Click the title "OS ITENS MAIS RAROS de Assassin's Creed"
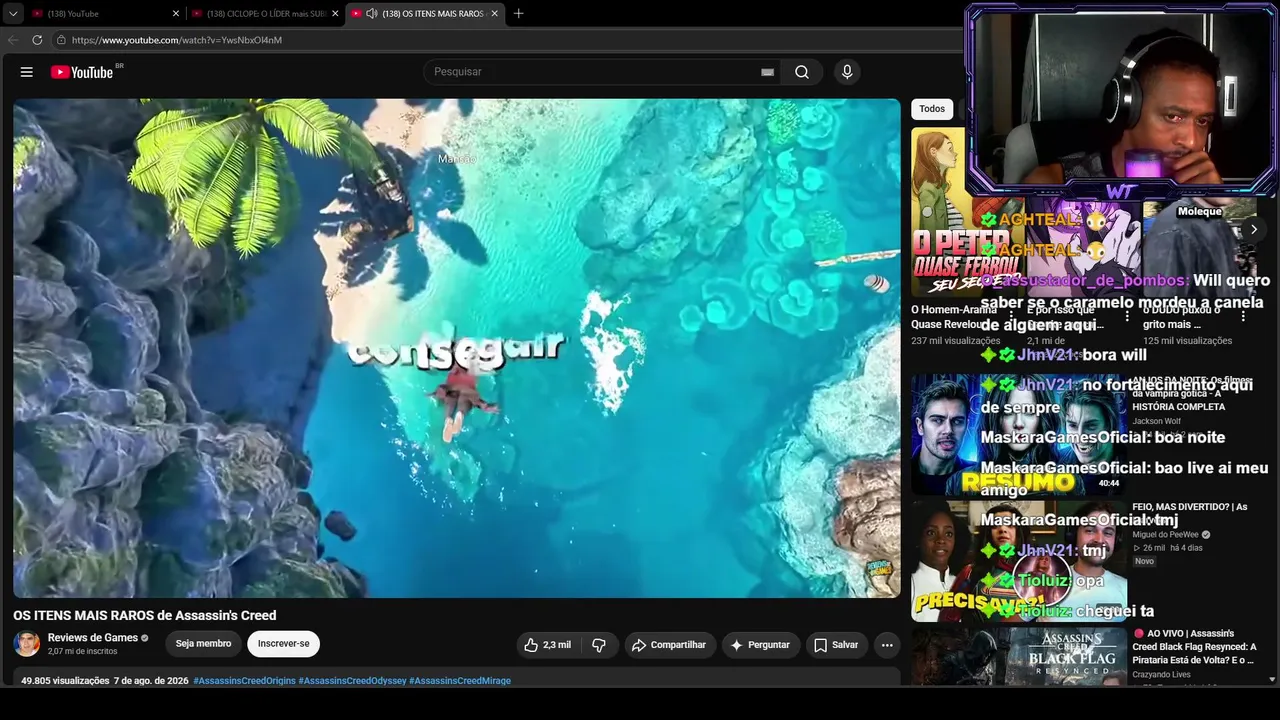 tap(145, 615)
